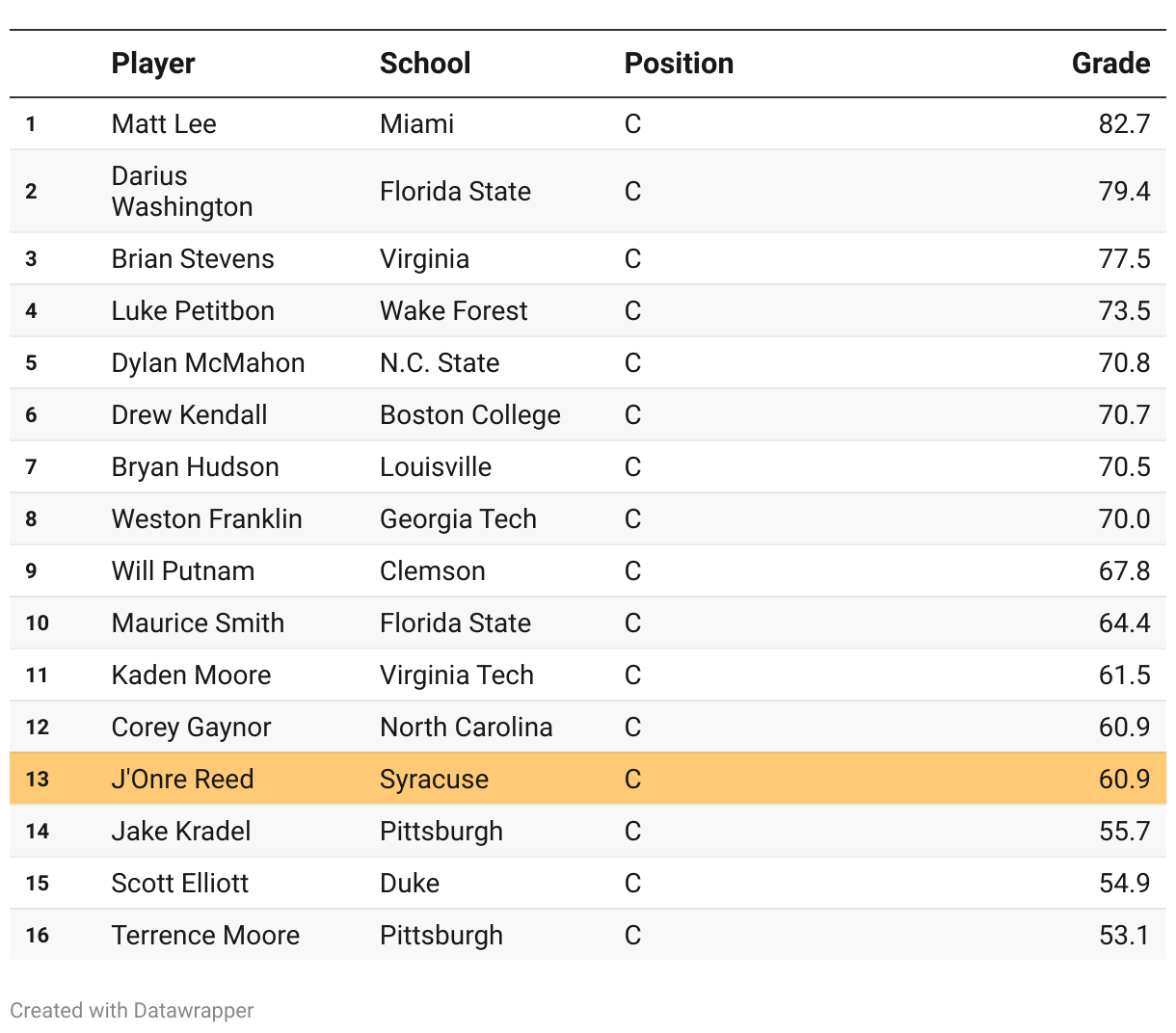Click the Player column header
This screenshot has height=1033, width=1176.
(153, 64)
